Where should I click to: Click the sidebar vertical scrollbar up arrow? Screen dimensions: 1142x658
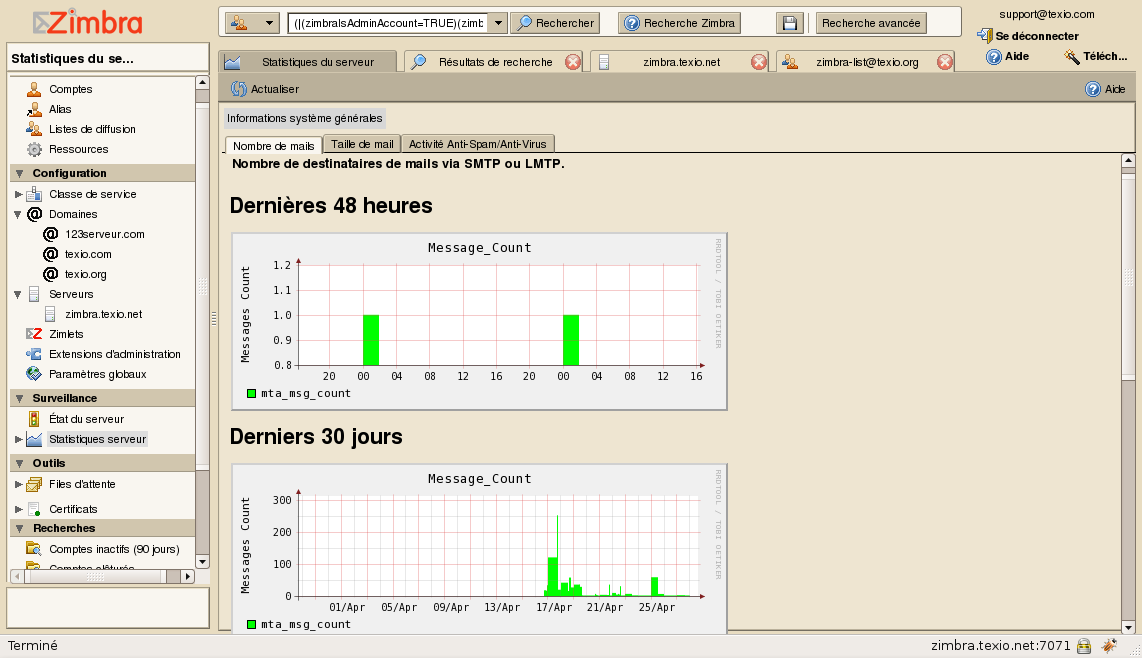click(x=202, y=82)
